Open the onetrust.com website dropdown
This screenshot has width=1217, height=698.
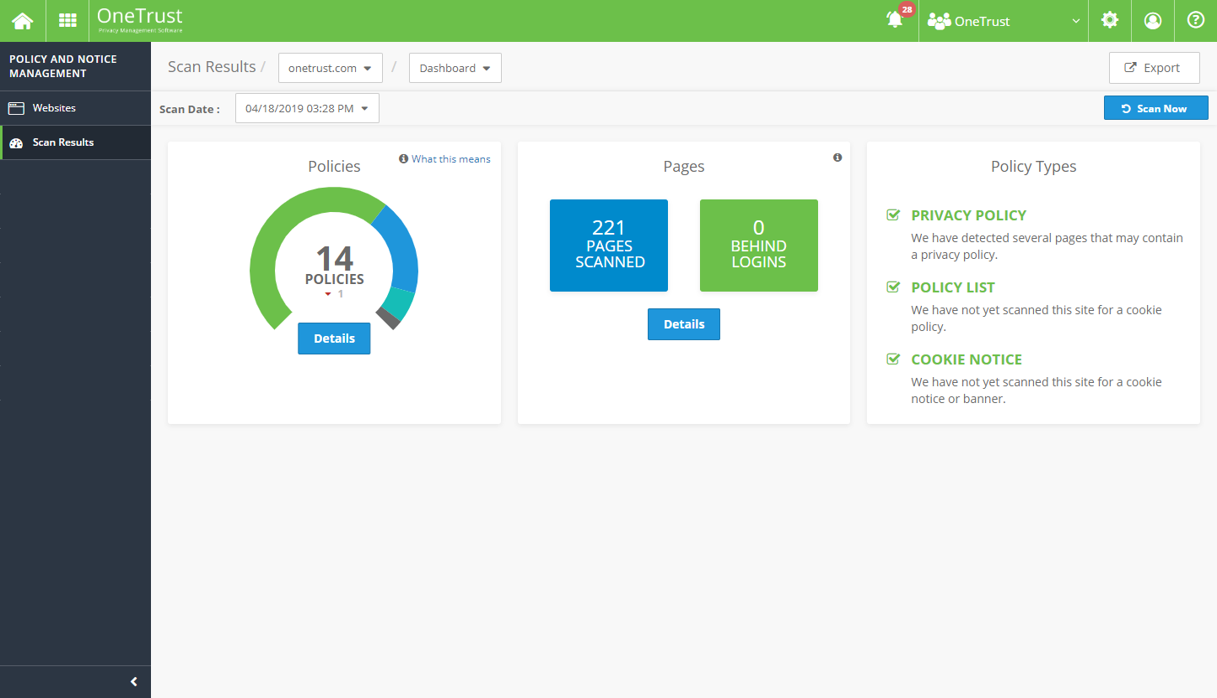(330, 68)
